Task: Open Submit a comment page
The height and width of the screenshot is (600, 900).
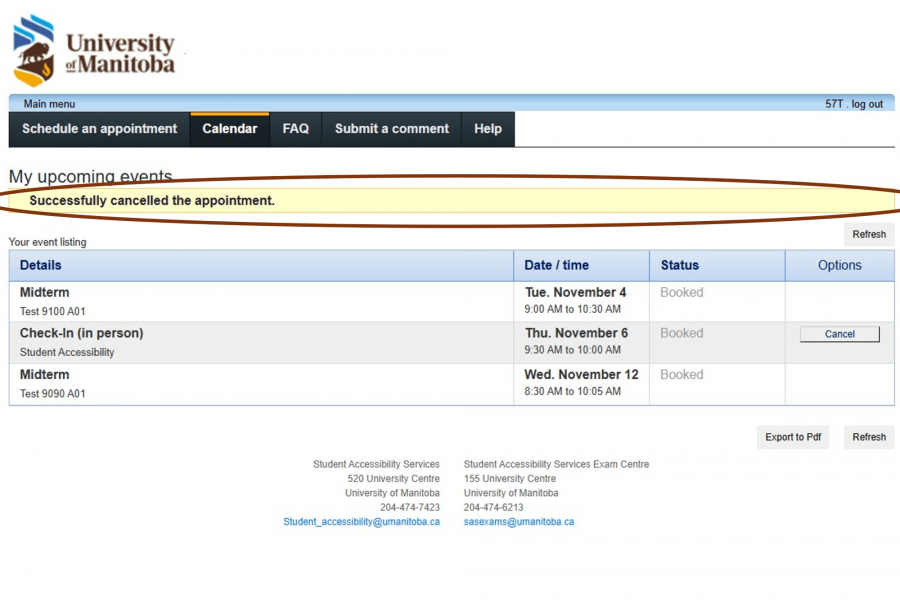Action: pyautogui.click(x=392, y=129)
